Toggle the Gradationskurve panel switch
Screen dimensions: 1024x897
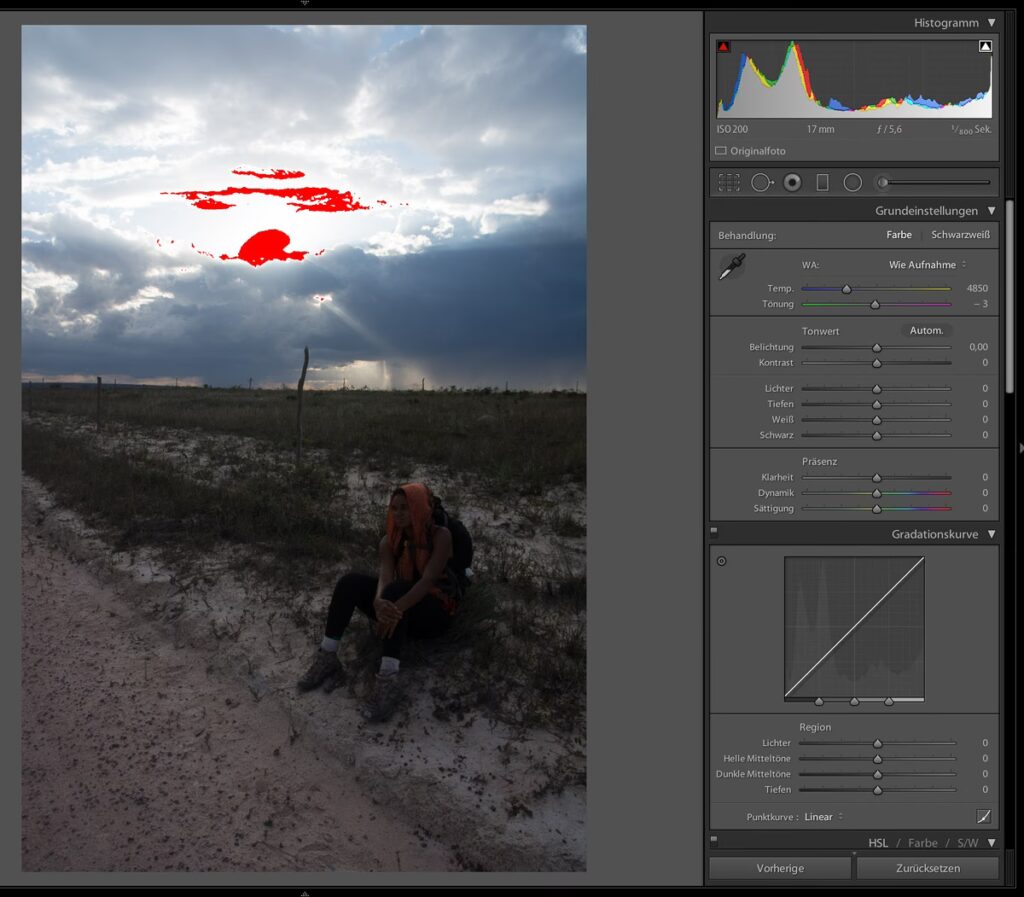(714, 532)
